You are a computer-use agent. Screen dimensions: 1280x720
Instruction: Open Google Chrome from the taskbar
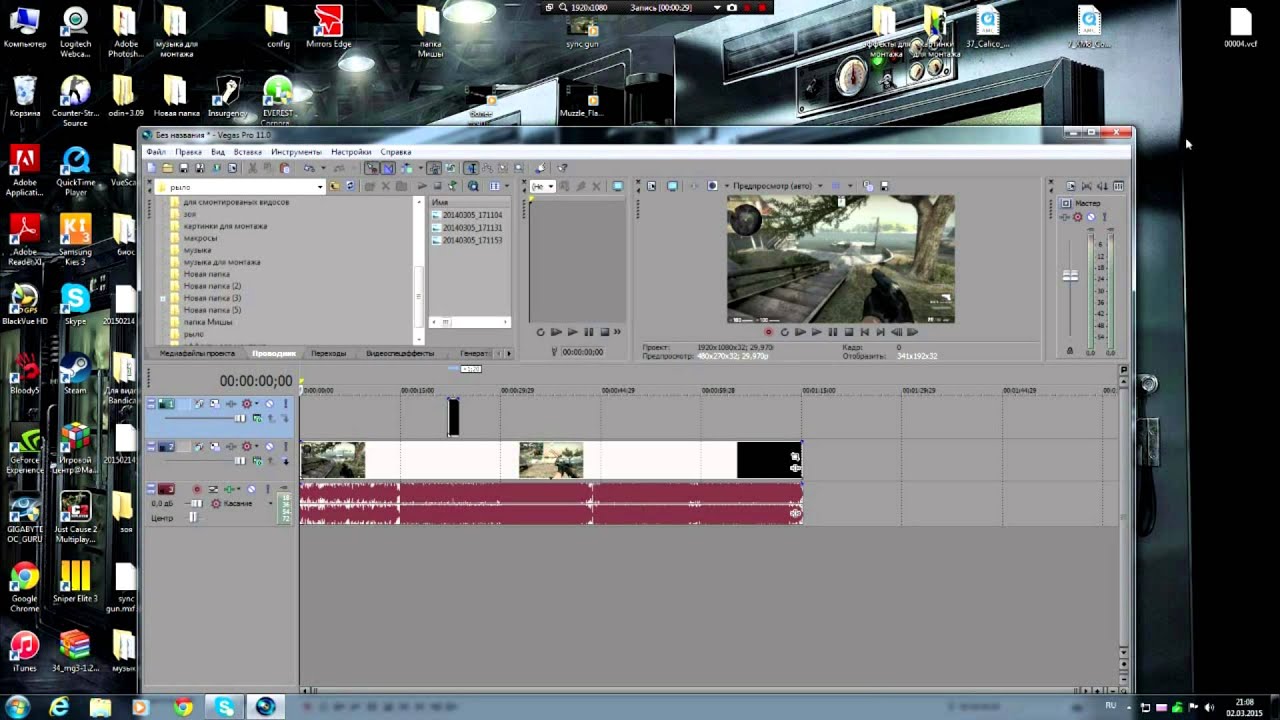pyautogui.click(x=183, y=707)
